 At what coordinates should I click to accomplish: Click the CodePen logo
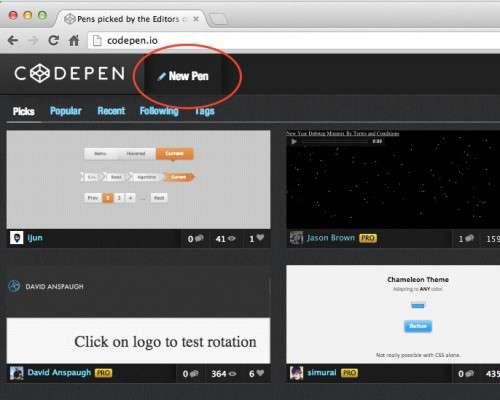point(69,73)
